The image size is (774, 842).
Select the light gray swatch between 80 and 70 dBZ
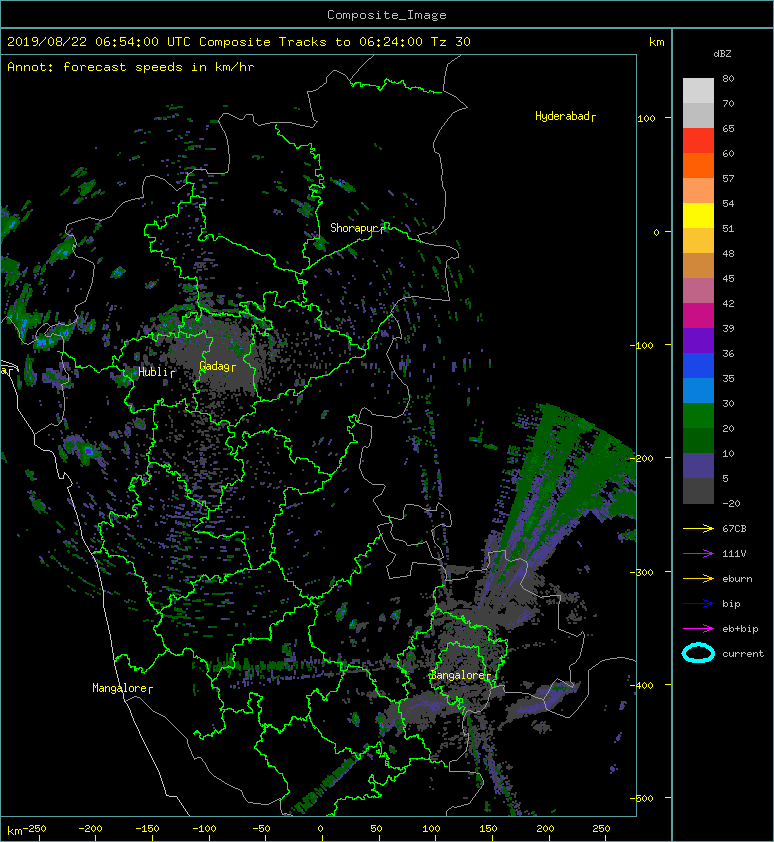click(x=698, y=91)
